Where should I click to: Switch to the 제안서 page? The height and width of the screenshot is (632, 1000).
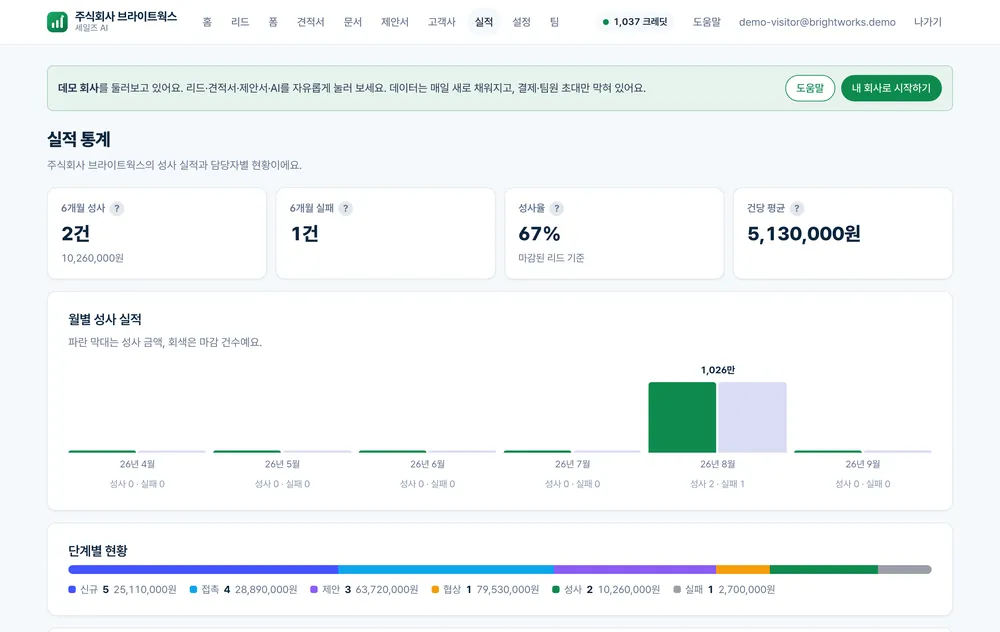(395, 22)
